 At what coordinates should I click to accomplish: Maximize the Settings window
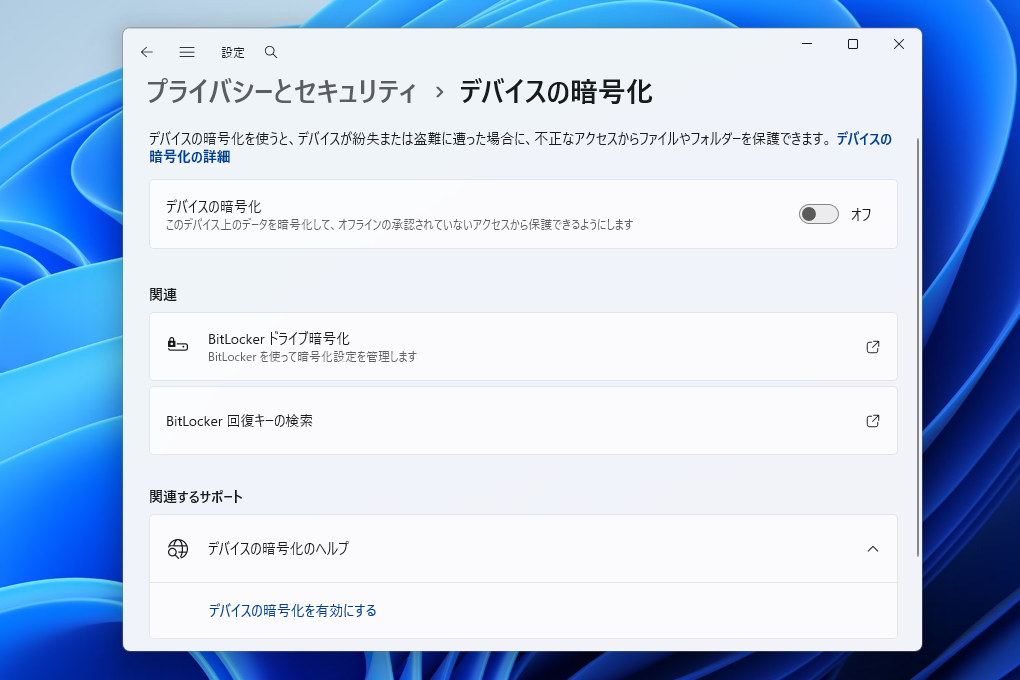click(852, 44)
